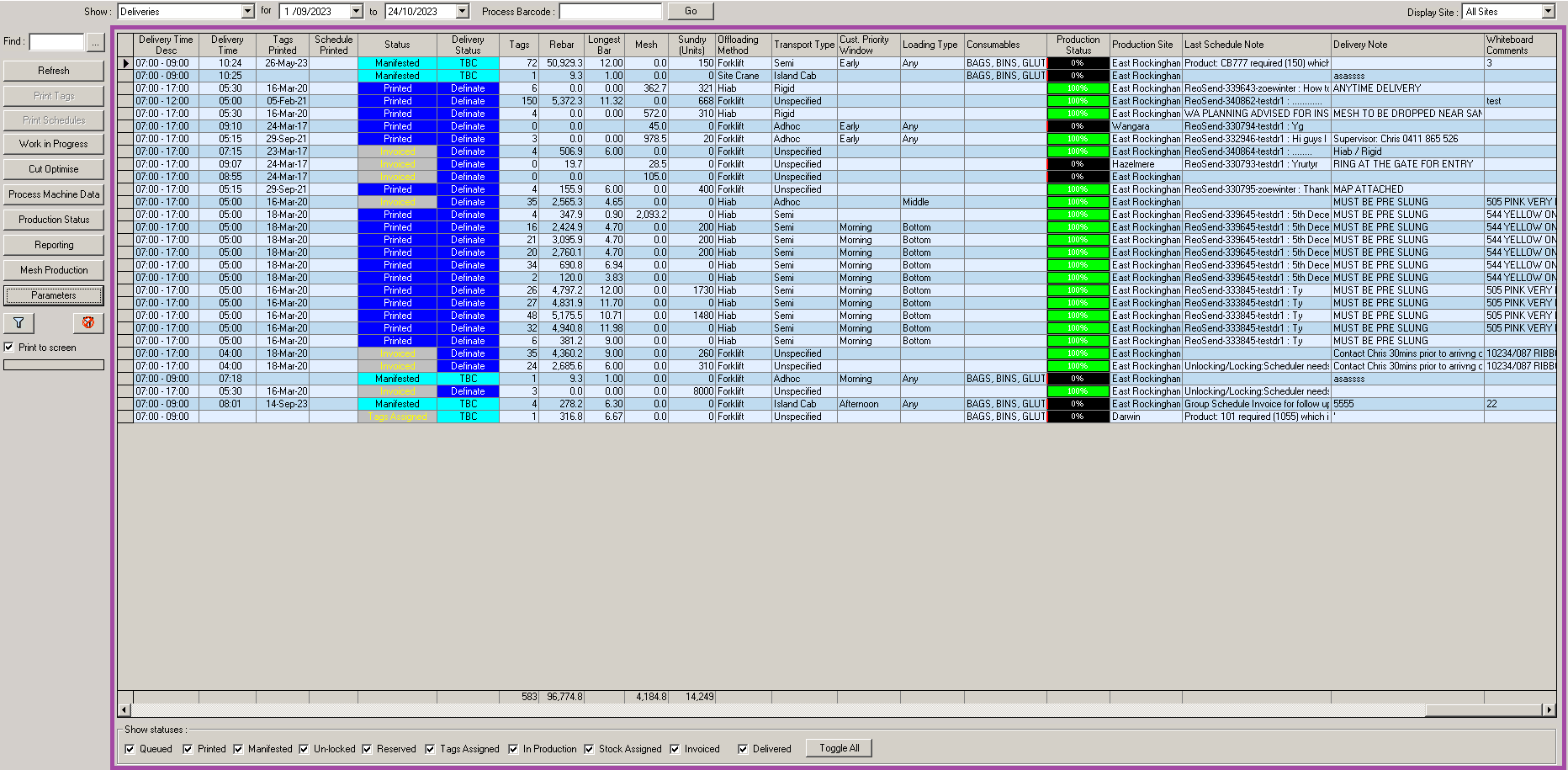Image resolution: width=1568 pixels, height=770 pixels.
Task: Click the ellipsis button beside Find
Action: (95, 42)
